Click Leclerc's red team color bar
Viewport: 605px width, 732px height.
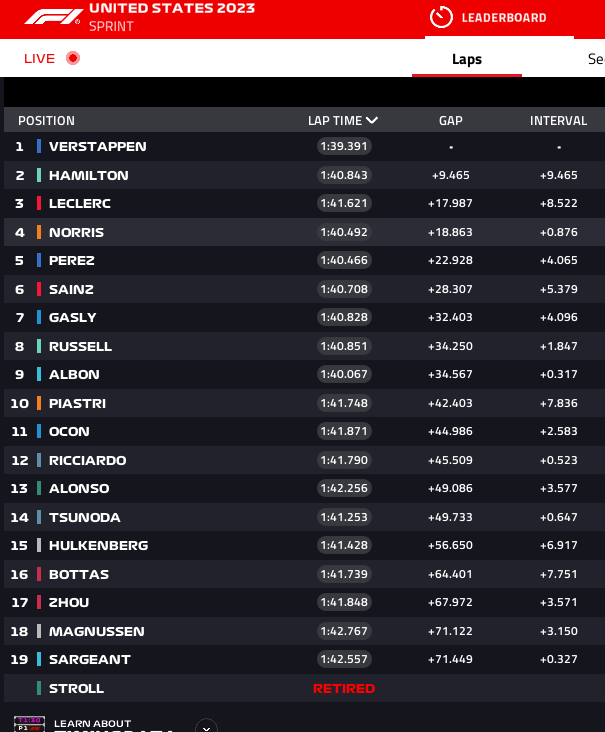39,203
